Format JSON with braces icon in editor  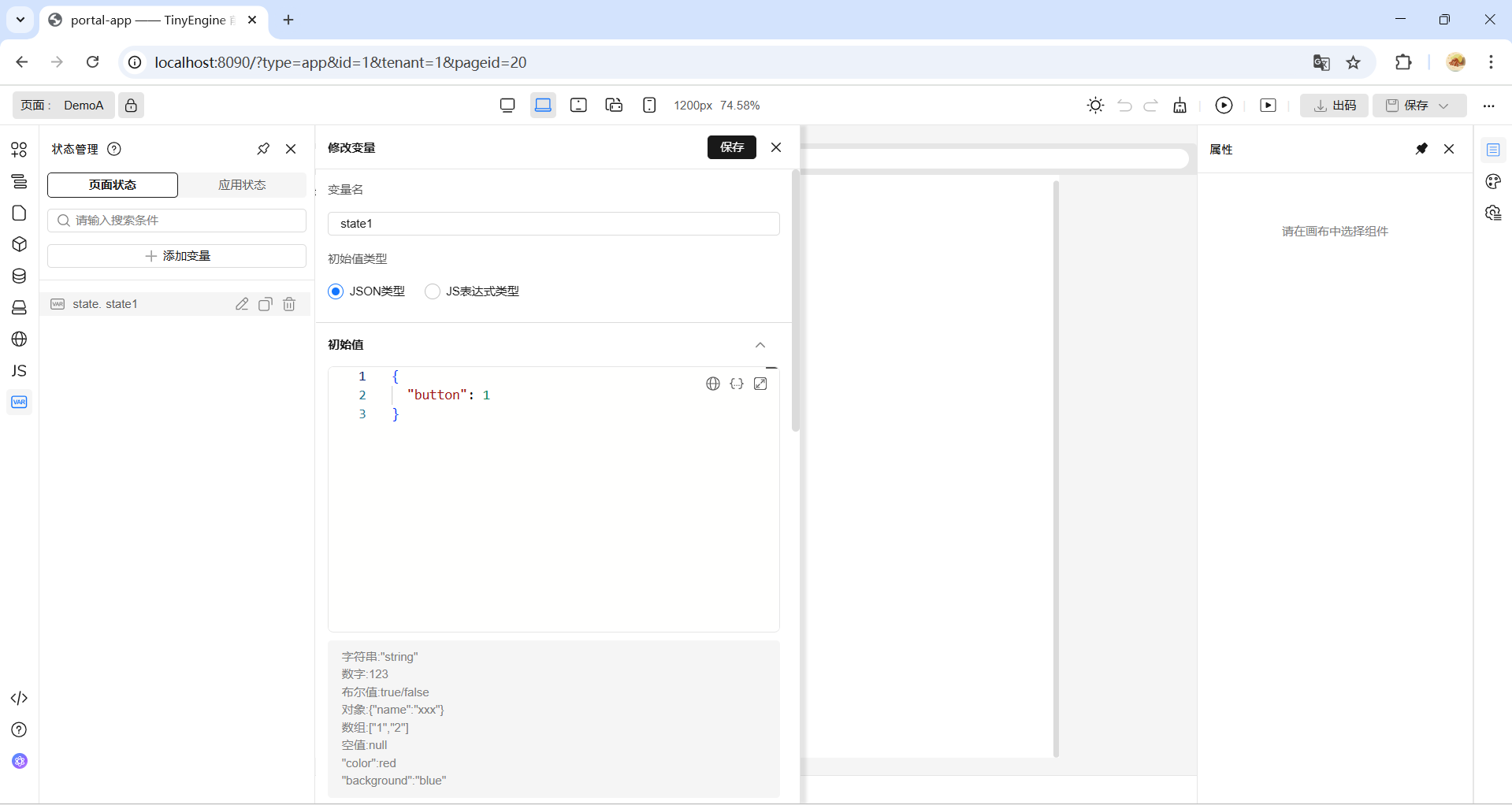(x=737, y=384)
